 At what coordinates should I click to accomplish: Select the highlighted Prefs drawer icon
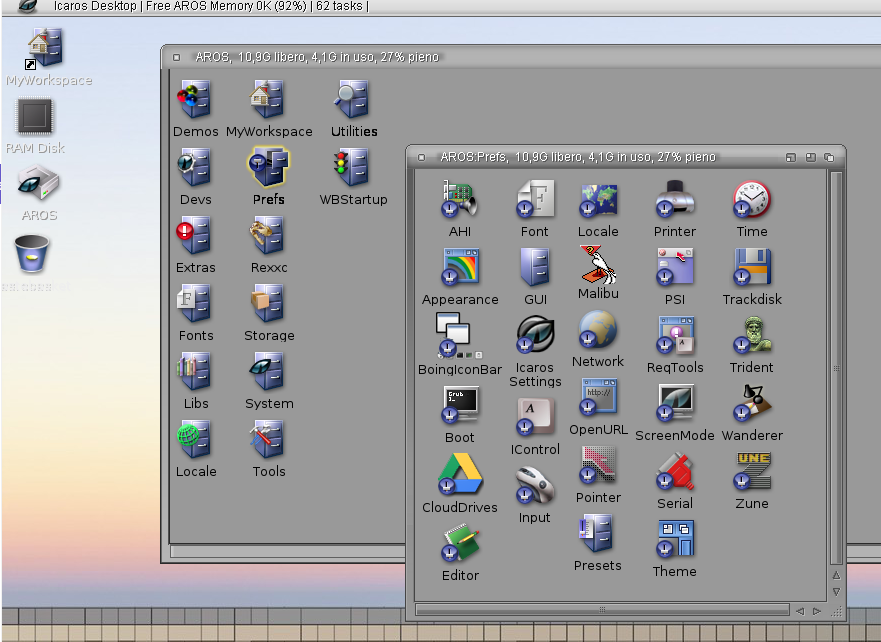point(269,167)
